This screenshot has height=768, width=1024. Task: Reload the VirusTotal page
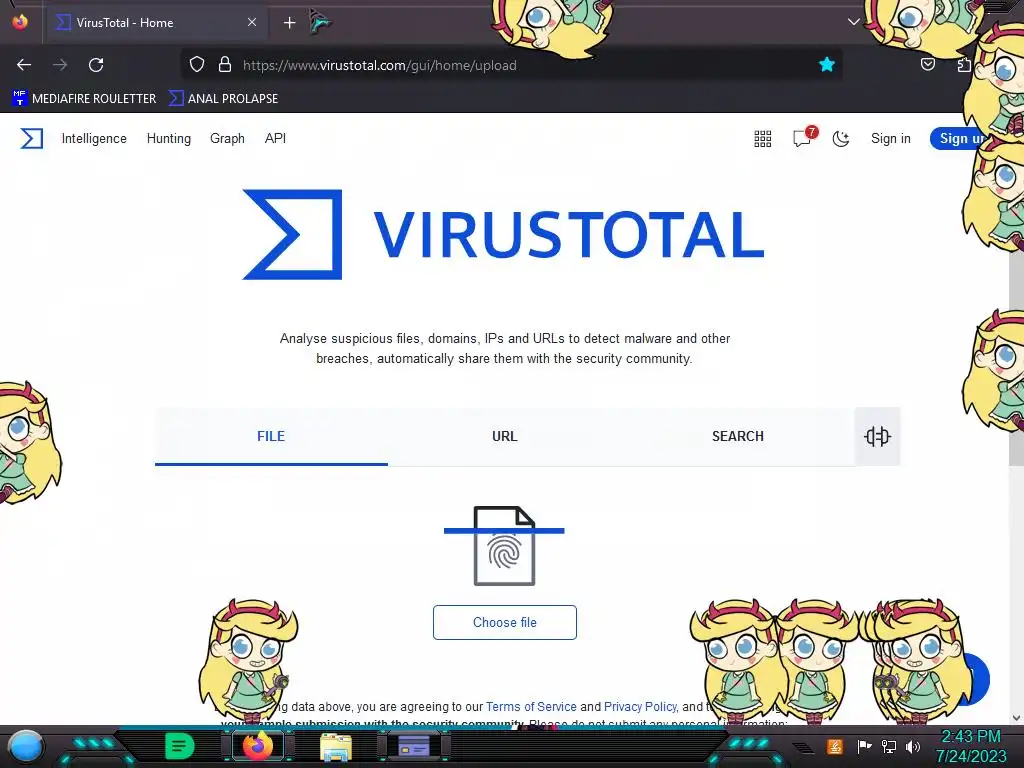[96, 65]
